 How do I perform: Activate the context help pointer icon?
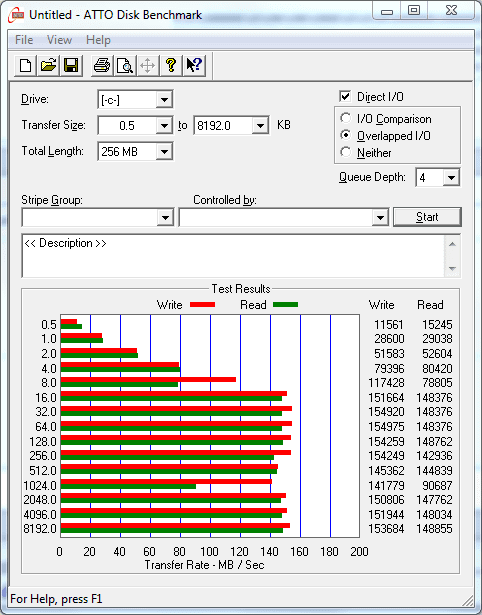(194, 65)
